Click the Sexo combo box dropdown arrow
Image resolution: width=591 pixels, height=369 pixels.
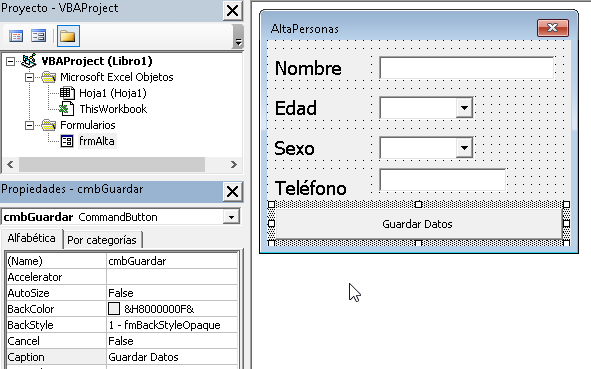coord(464,148)
